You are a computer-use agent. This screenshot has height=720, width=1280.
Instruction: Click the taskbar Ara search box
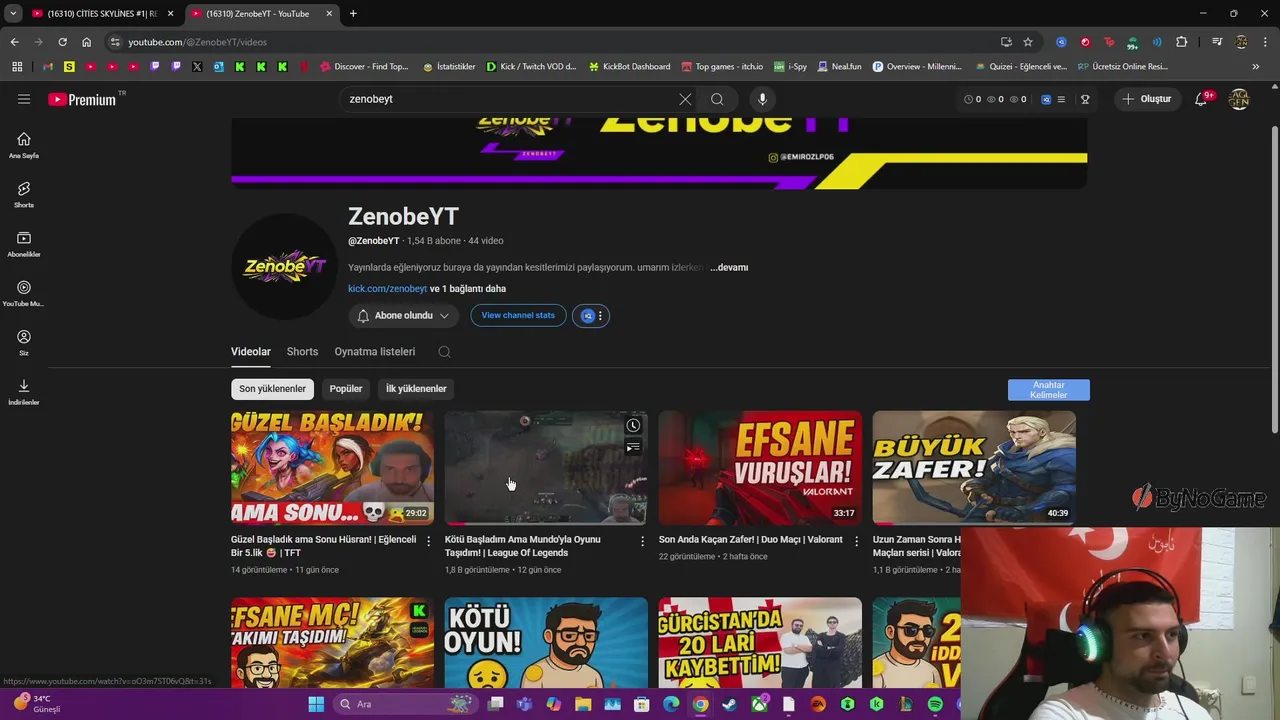pos(403,704)
